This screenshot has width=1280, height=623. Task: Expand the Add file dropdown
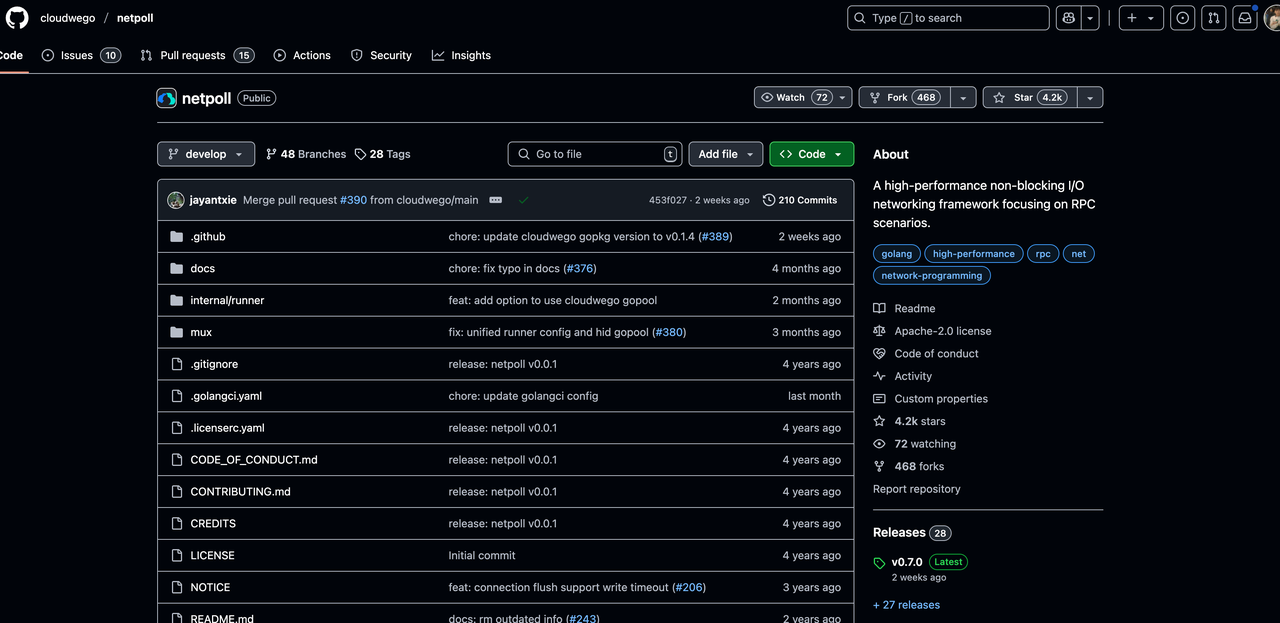coord(725,154)
